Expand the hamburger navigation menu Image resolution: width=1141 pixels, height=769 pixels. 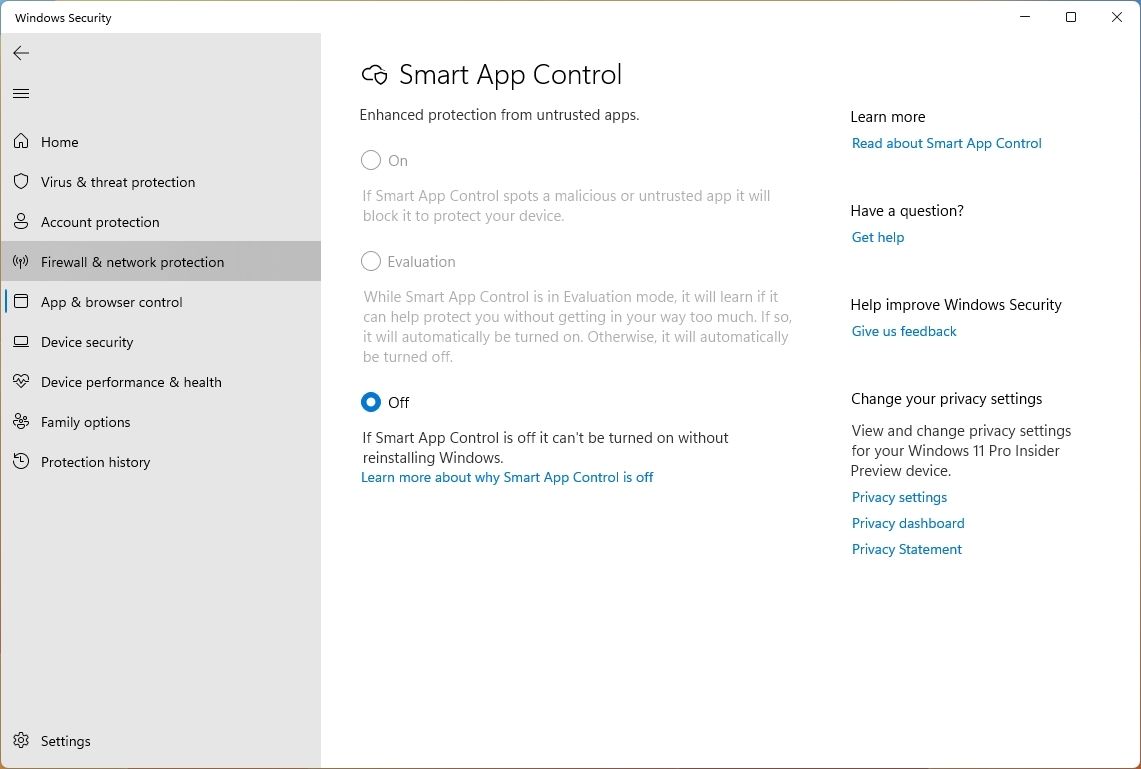[21, 93]
